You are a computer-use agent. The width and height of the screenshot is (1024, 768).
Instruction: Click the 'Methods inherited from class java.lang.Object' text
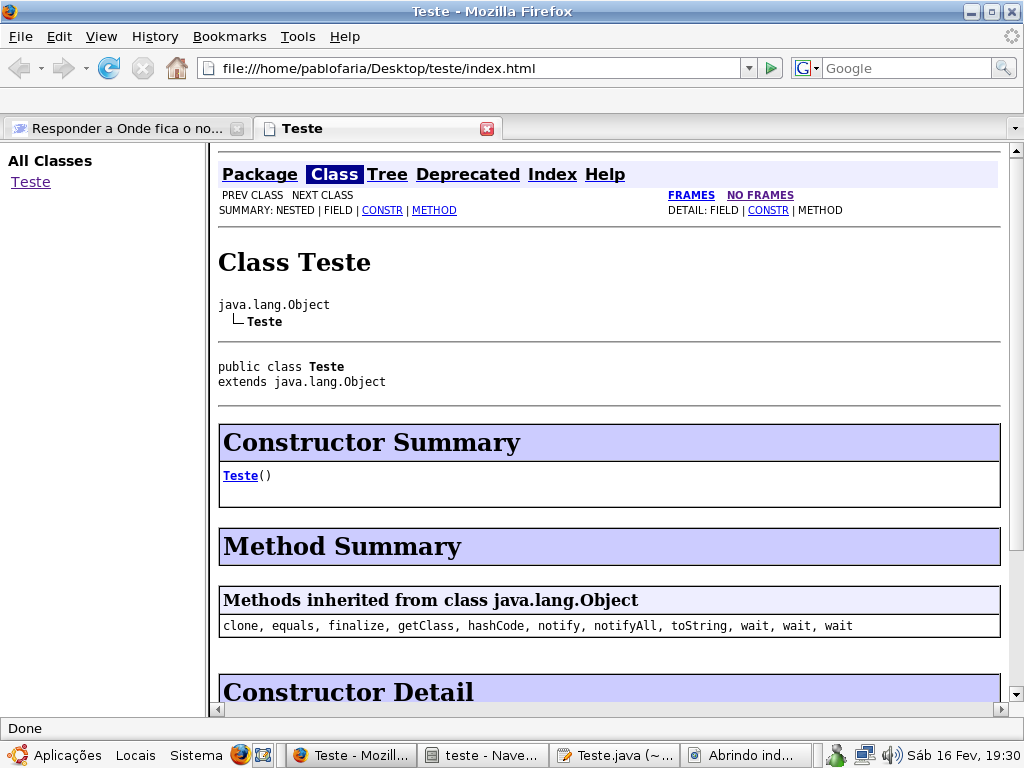430,600
